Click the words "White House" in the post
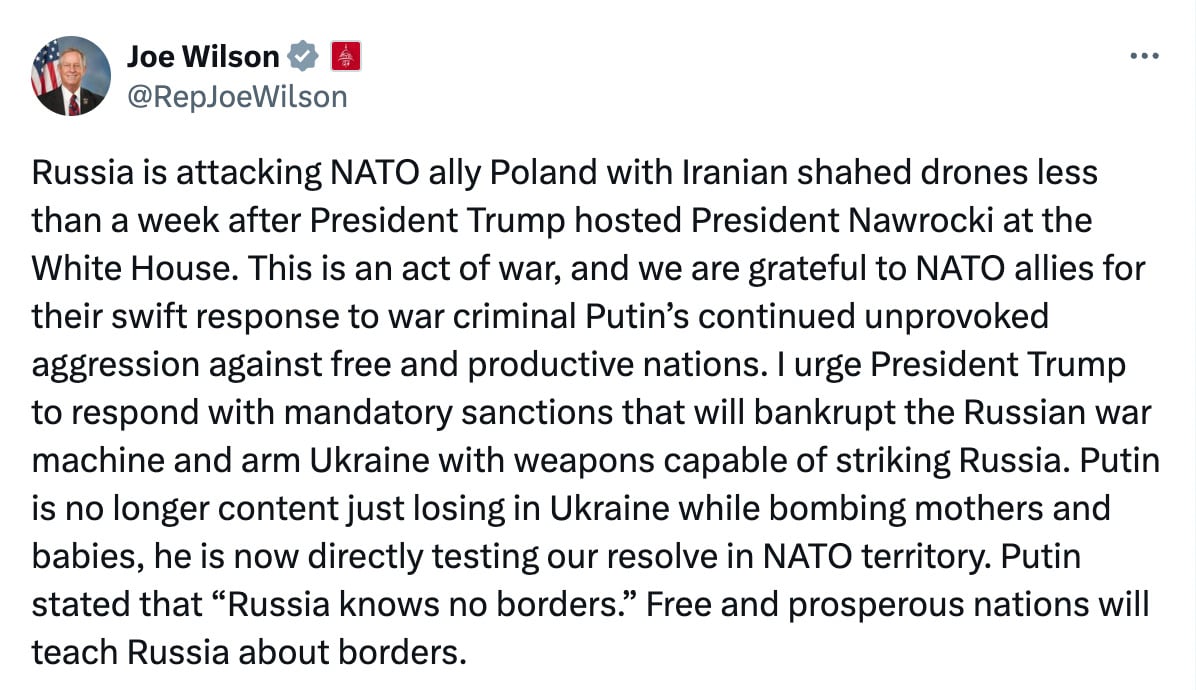 130,268
